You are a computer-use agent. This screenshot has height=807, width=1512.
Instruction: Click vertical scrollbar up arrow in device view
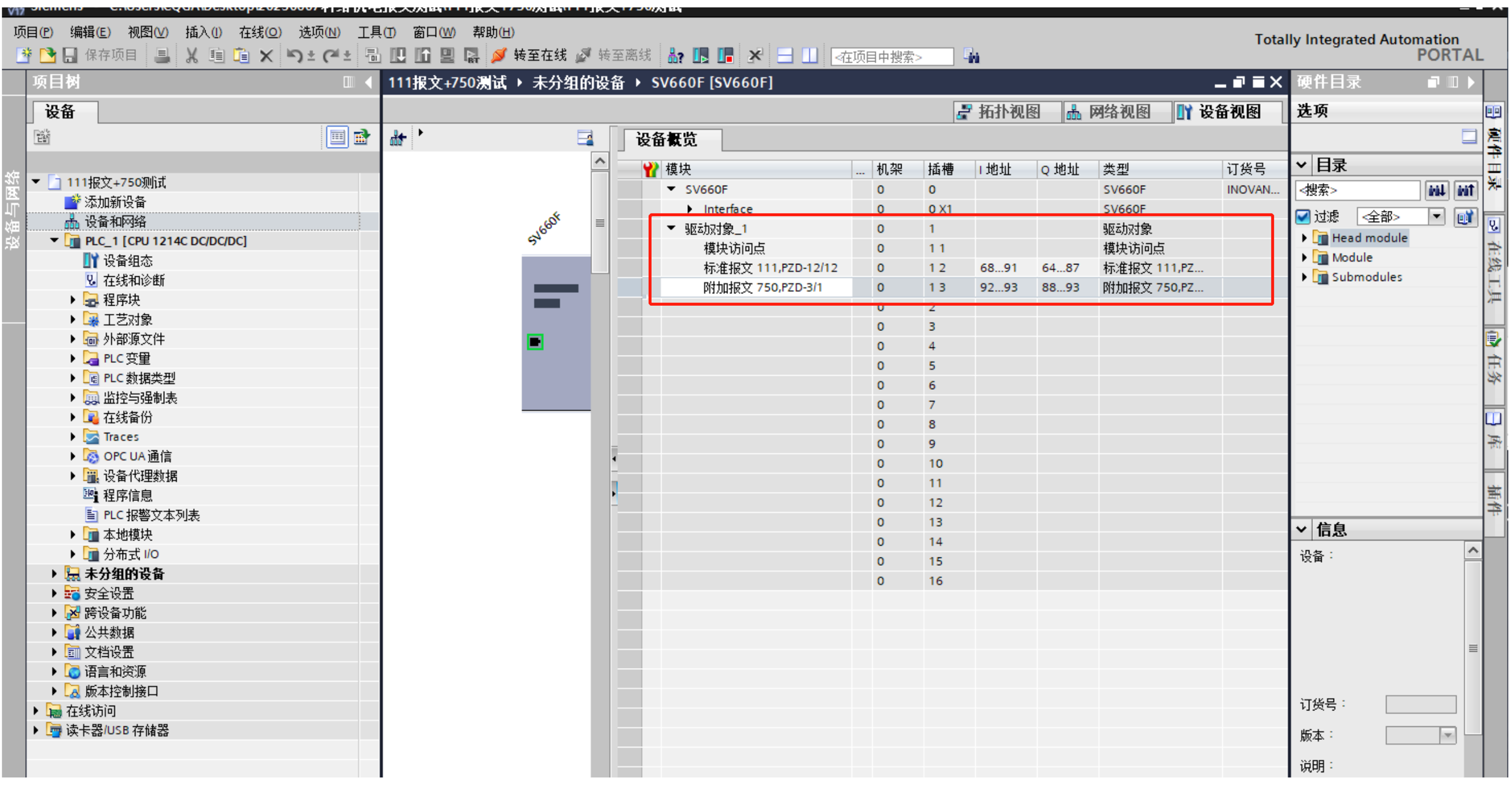pyautogui.click(x=600, y=161)
